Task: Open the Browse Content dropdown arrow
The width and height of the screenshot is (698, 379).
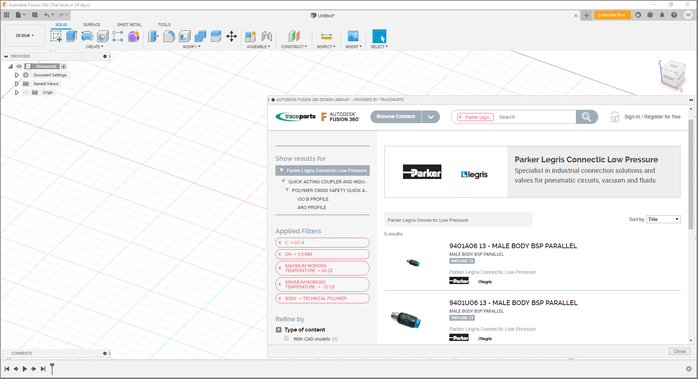Action: pyautogui.click(x=430, y=117)
